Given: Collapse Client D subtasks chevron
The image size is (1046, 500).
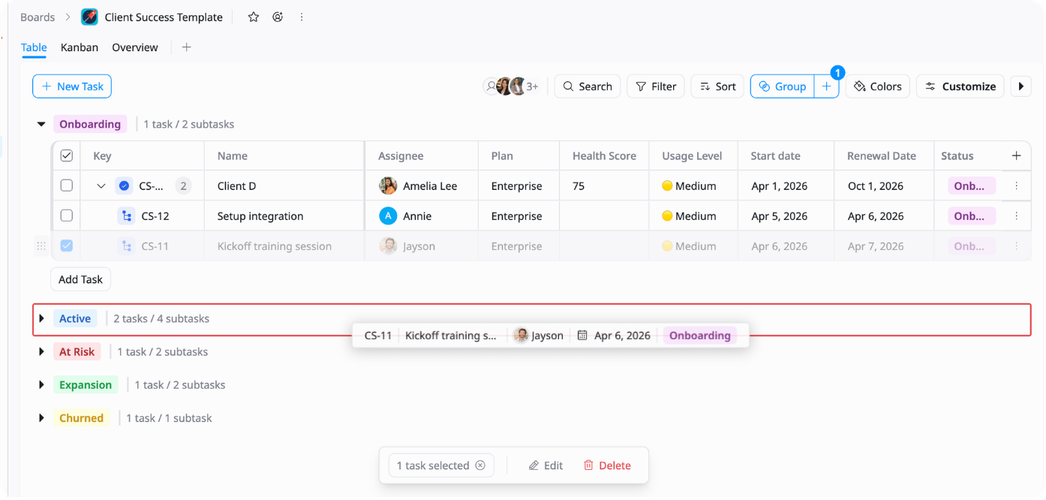Looking at the screenshot, I should 101,186.
